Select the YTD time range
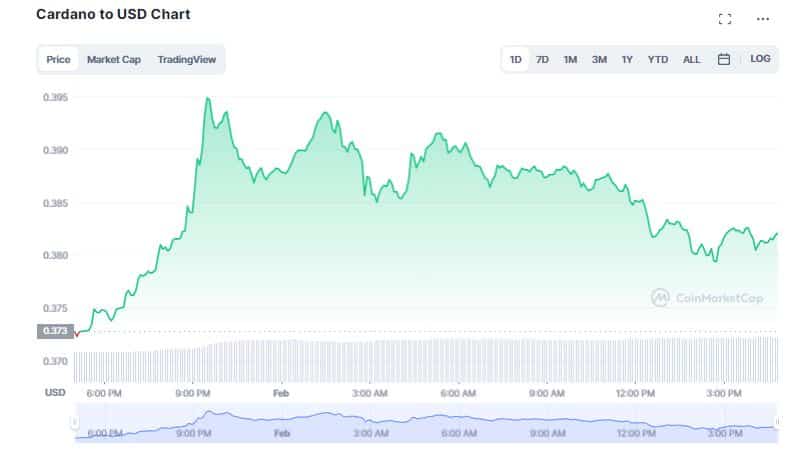Viewport: 804px width, 453px height. tap(658, 60)
